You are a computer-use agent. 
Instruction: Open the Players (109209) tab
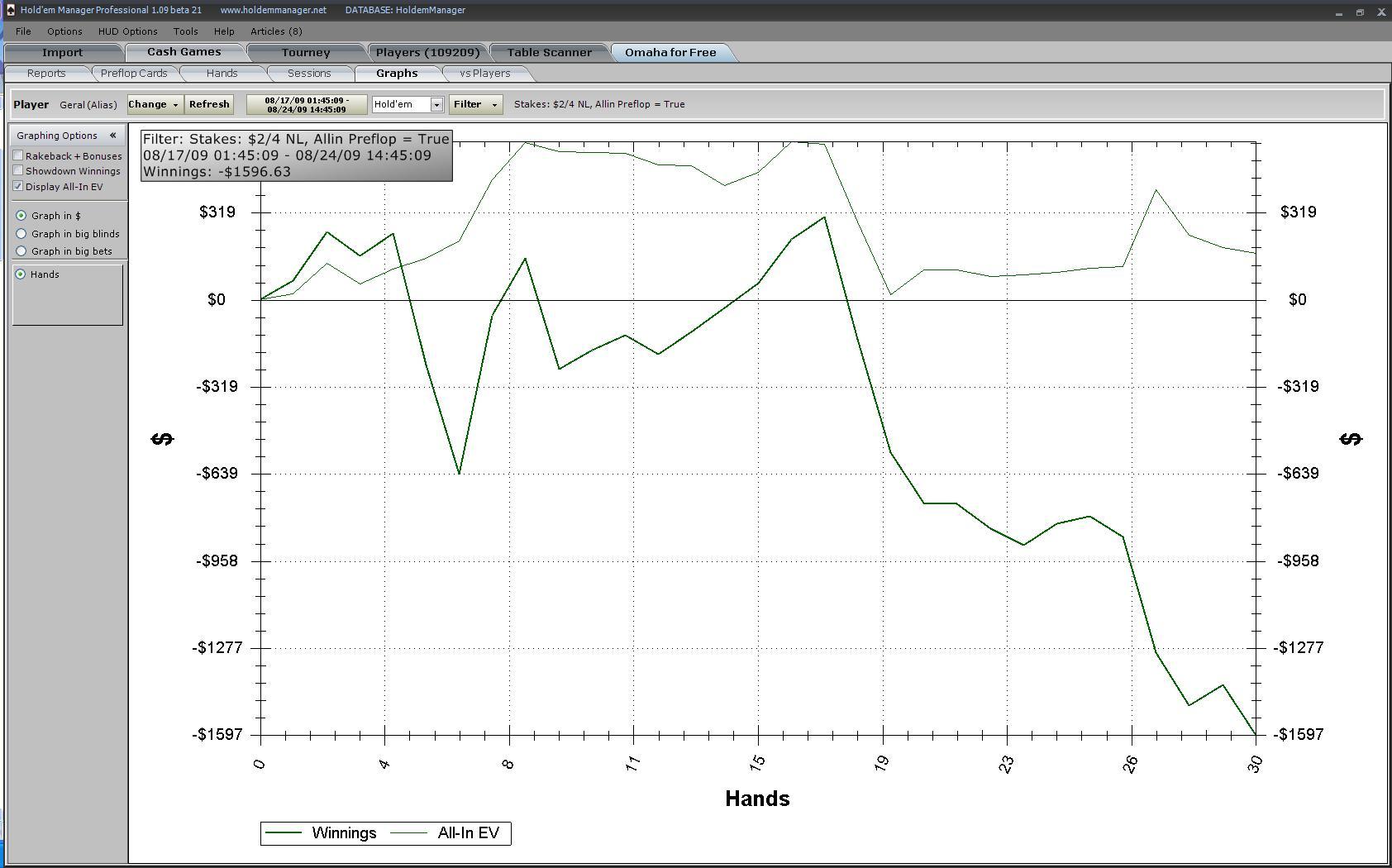pyautogui.click(x=427, y=52)
